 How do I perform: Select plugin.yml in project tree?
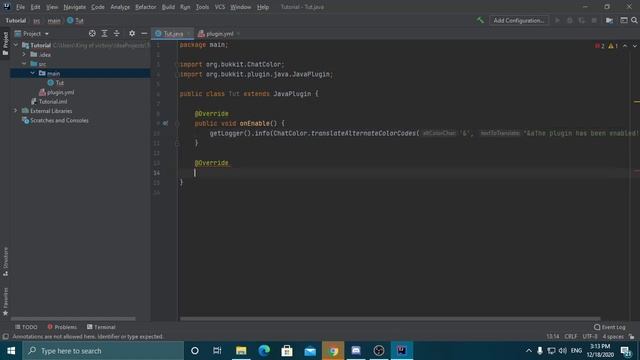tap(56, 92)
